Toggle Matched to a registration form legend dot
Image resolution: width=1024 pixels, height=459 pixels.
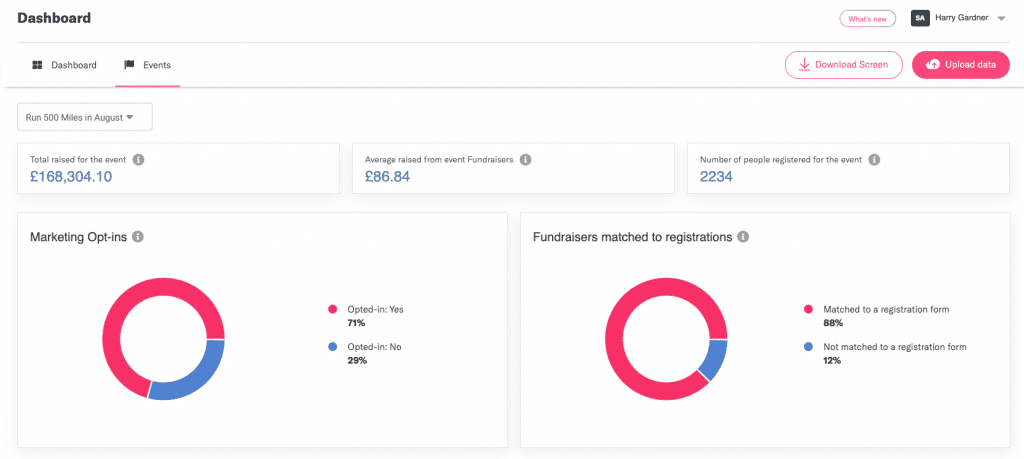[x=808, y=310]
